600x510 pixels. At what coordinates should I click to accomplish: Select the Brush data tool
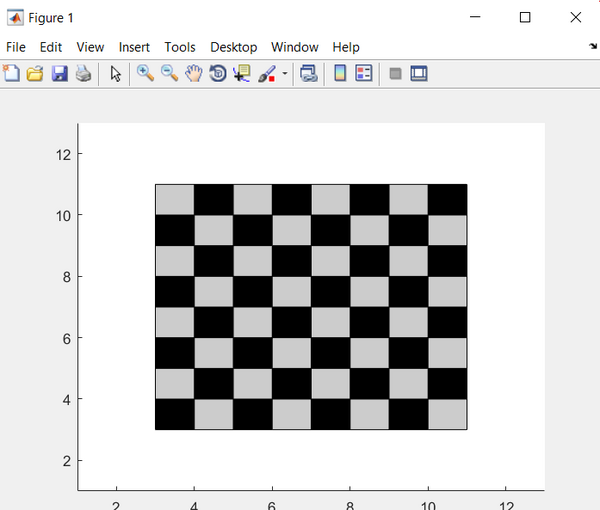pyautogui.click(x=267, y=73)
